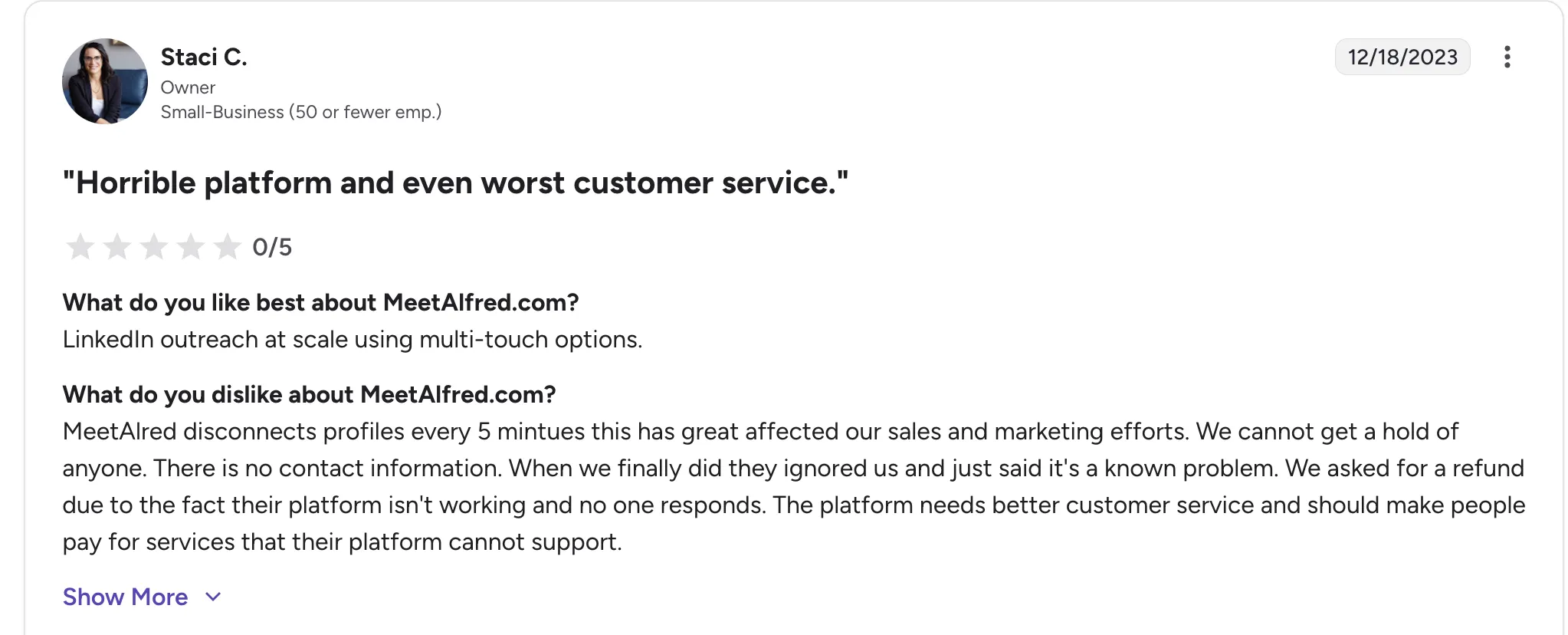Click the fifth rating star
Image resolution: width=1568 pixels, height=635 pixels.
click(x=227, y=247)
